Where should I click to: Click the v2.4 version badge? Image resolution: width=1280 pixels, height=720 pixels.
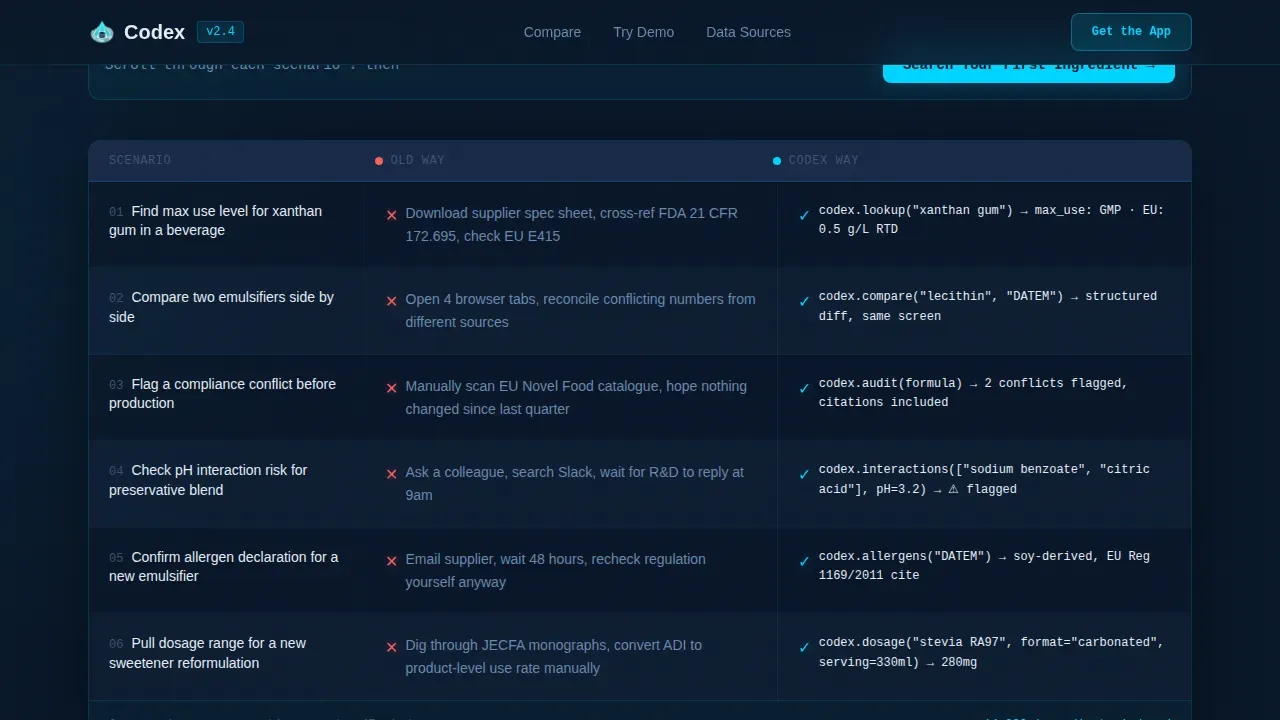tap(220, 32)
